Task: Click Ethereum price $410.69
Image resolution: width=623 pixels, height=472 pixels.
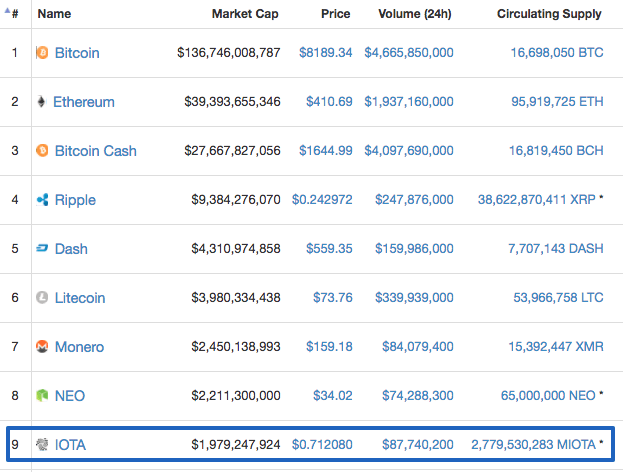Action: click(x=329, y=102)
